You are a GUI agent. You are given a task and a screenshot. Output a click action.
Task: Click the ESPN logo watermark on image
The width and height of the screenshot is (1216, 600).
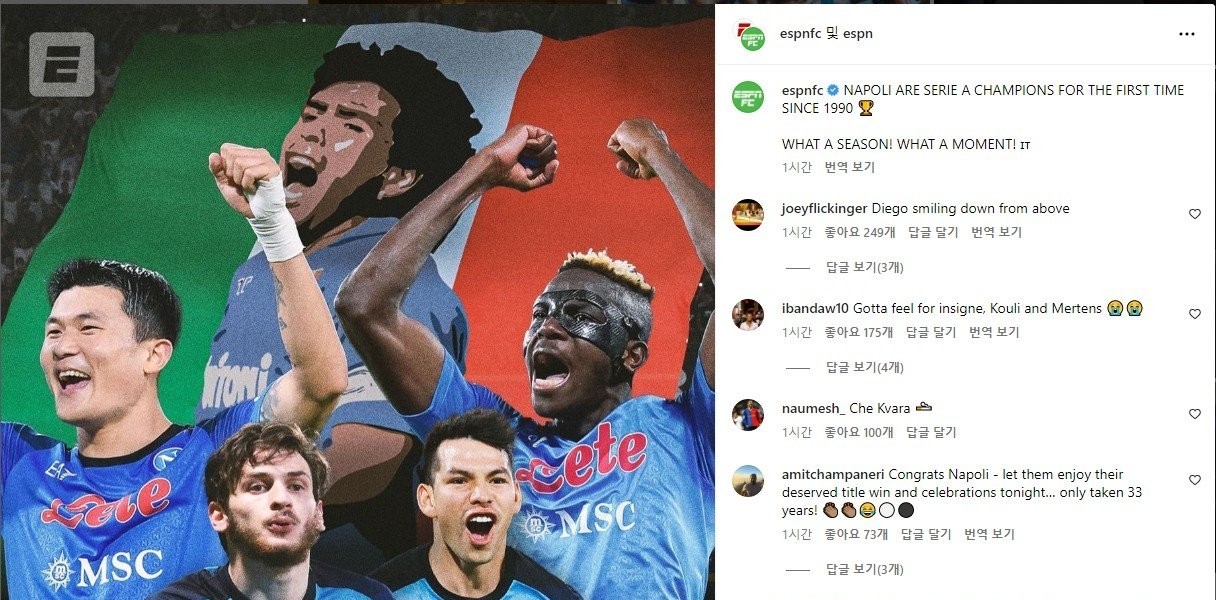[61, 65]
